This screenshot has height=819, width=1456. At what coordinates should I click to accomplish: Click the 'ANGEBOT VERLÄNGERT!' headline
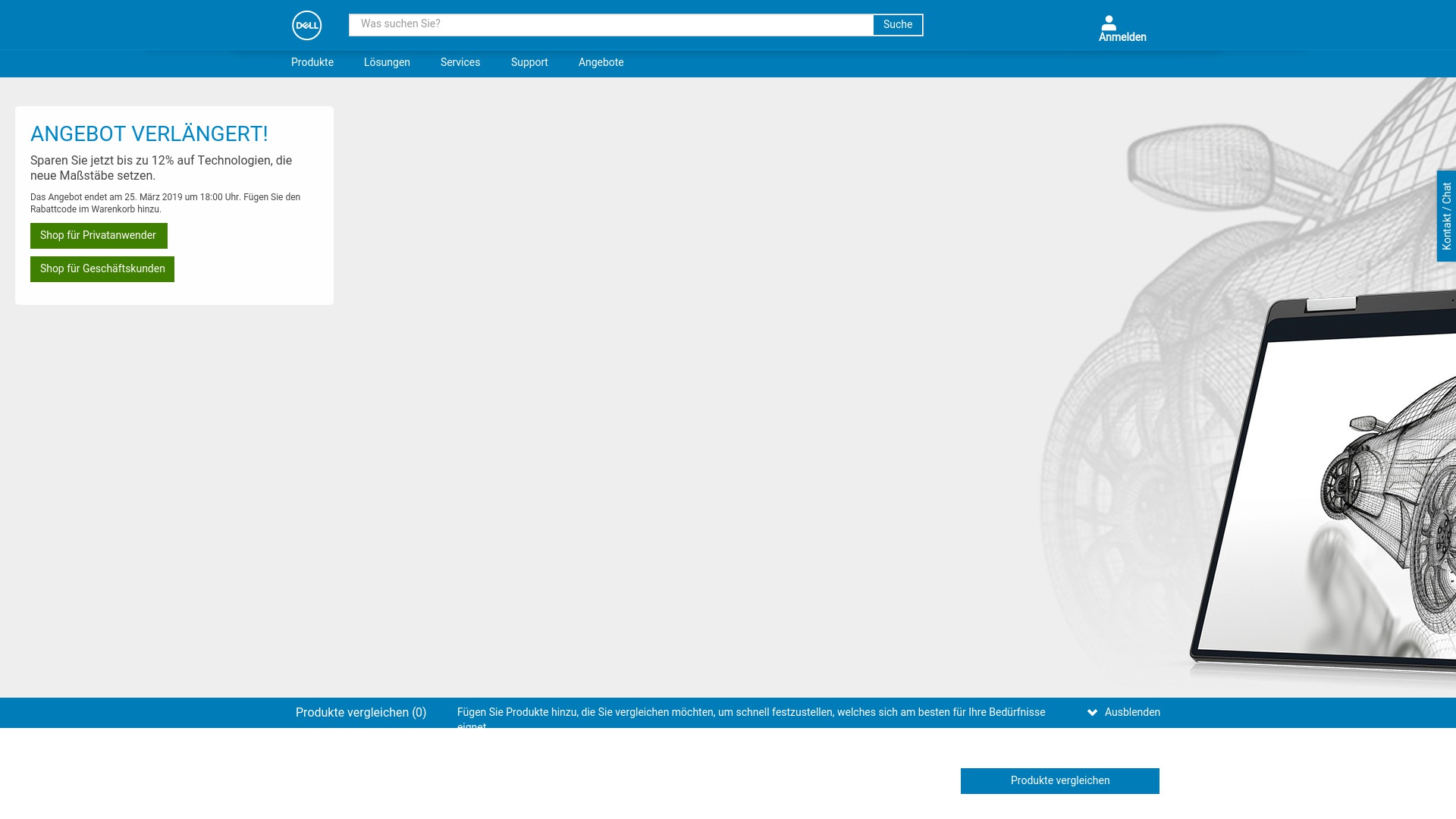(x=149, y=134)
